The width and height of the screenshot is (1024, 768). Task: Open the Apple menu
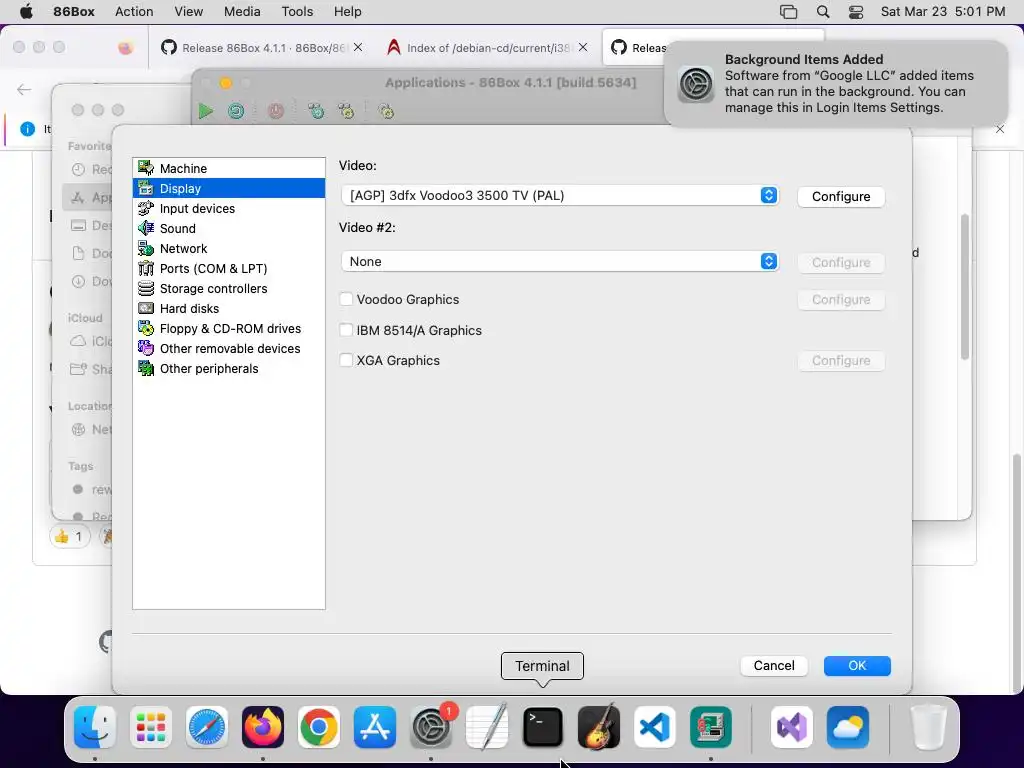pyautogui.click(x=26, y=12)
